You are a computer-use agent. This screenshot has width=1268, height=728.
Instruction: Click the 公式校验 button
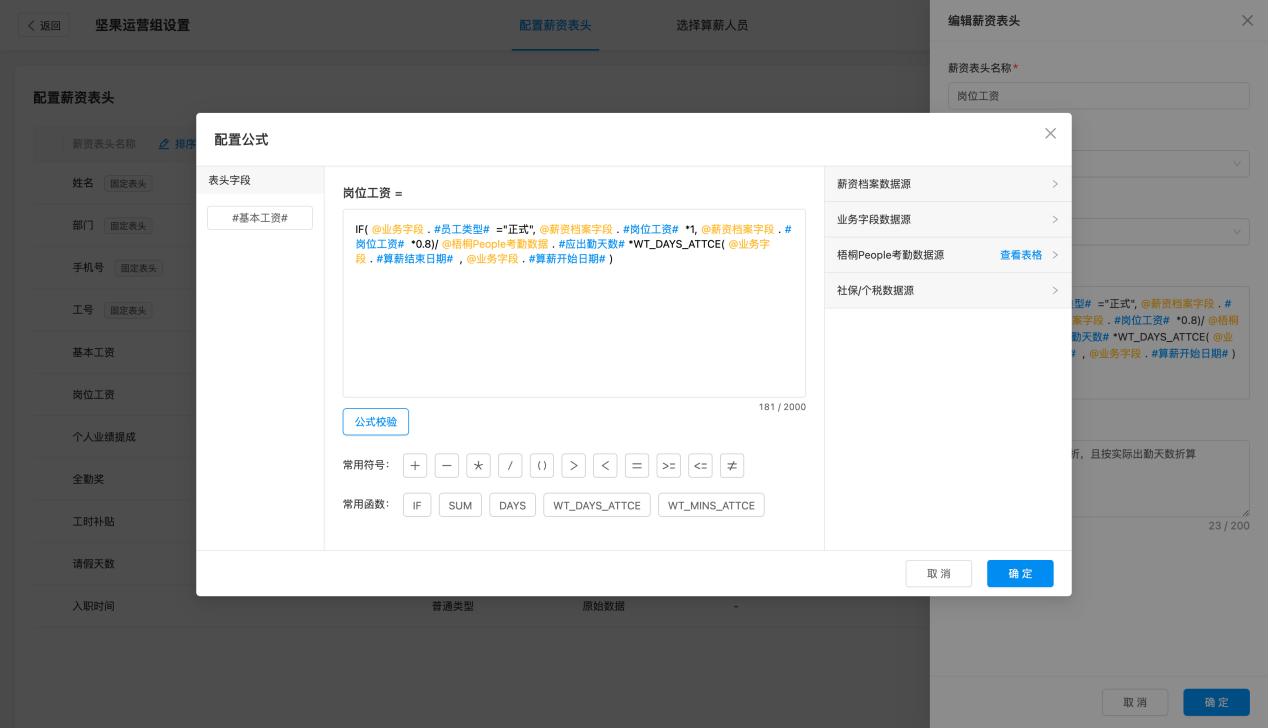[376, 422]
